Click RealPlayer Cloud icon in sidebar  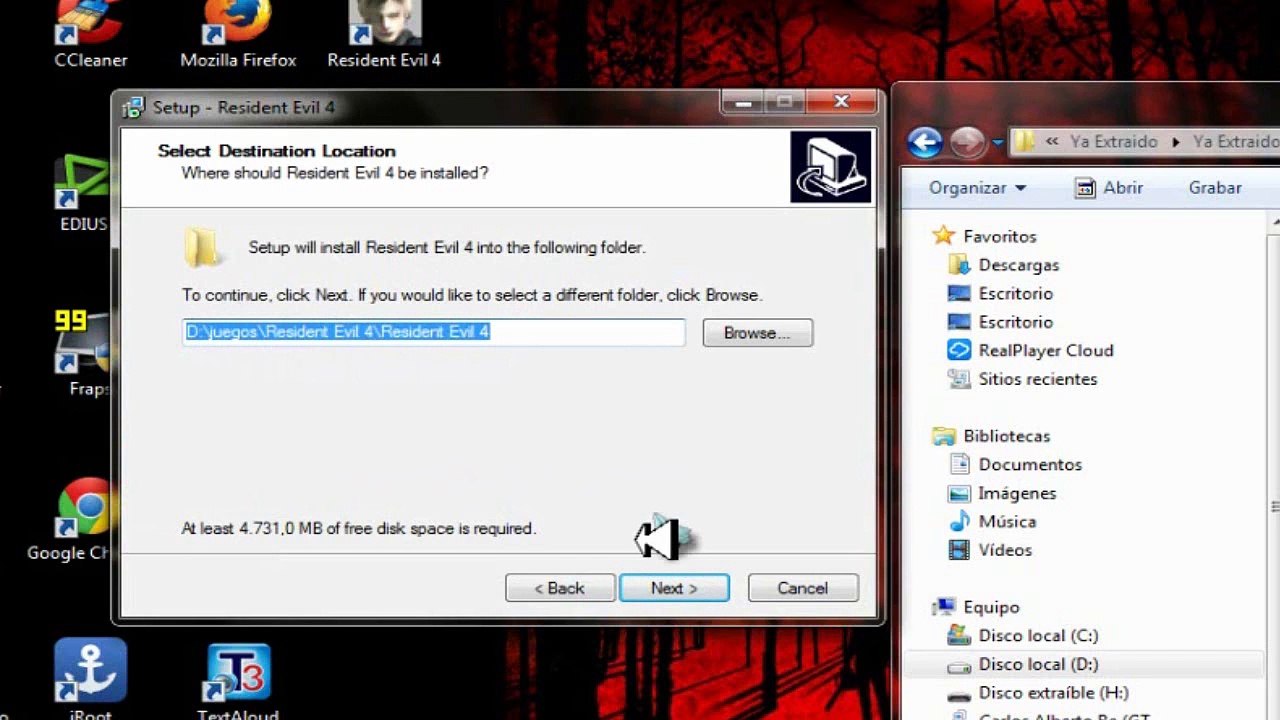point(958,350)
